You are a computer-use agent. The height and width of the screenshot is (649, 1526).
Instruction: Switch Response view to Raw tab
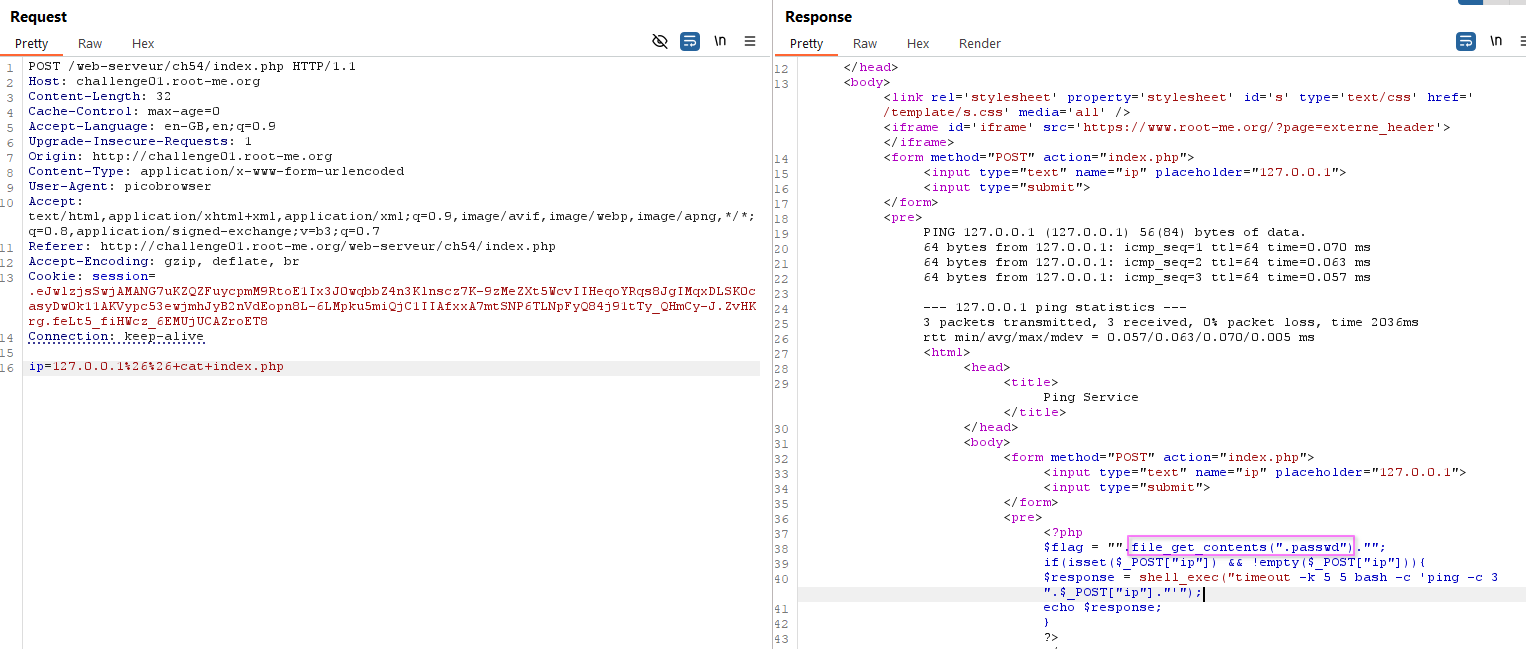pyautogui.click(x=865, y=44)
